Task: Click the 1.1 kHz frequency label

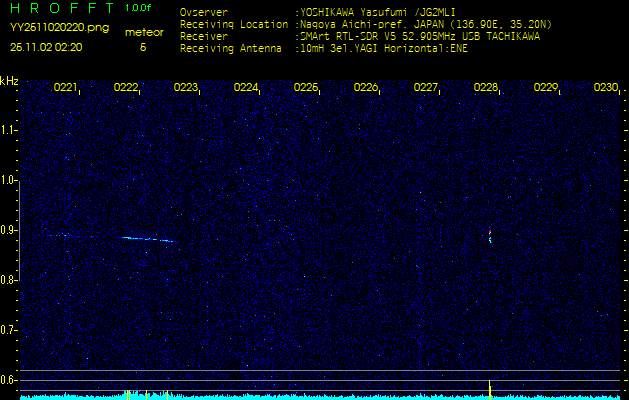Action: pyautogui.click(x=7, y=130)
